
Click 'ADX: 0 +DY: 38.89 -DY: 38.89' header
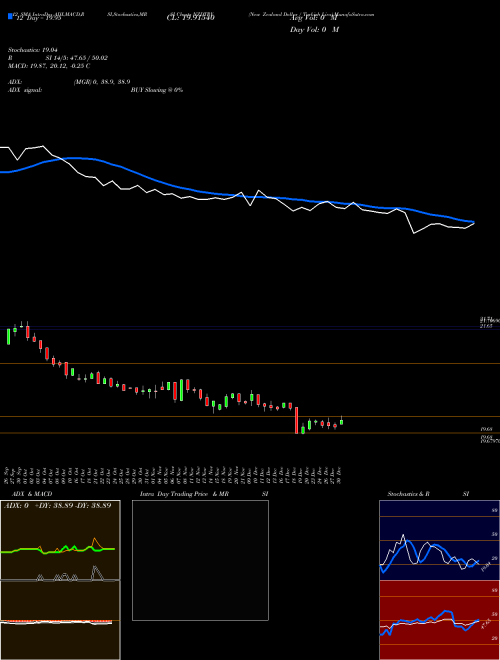[57, 506]
